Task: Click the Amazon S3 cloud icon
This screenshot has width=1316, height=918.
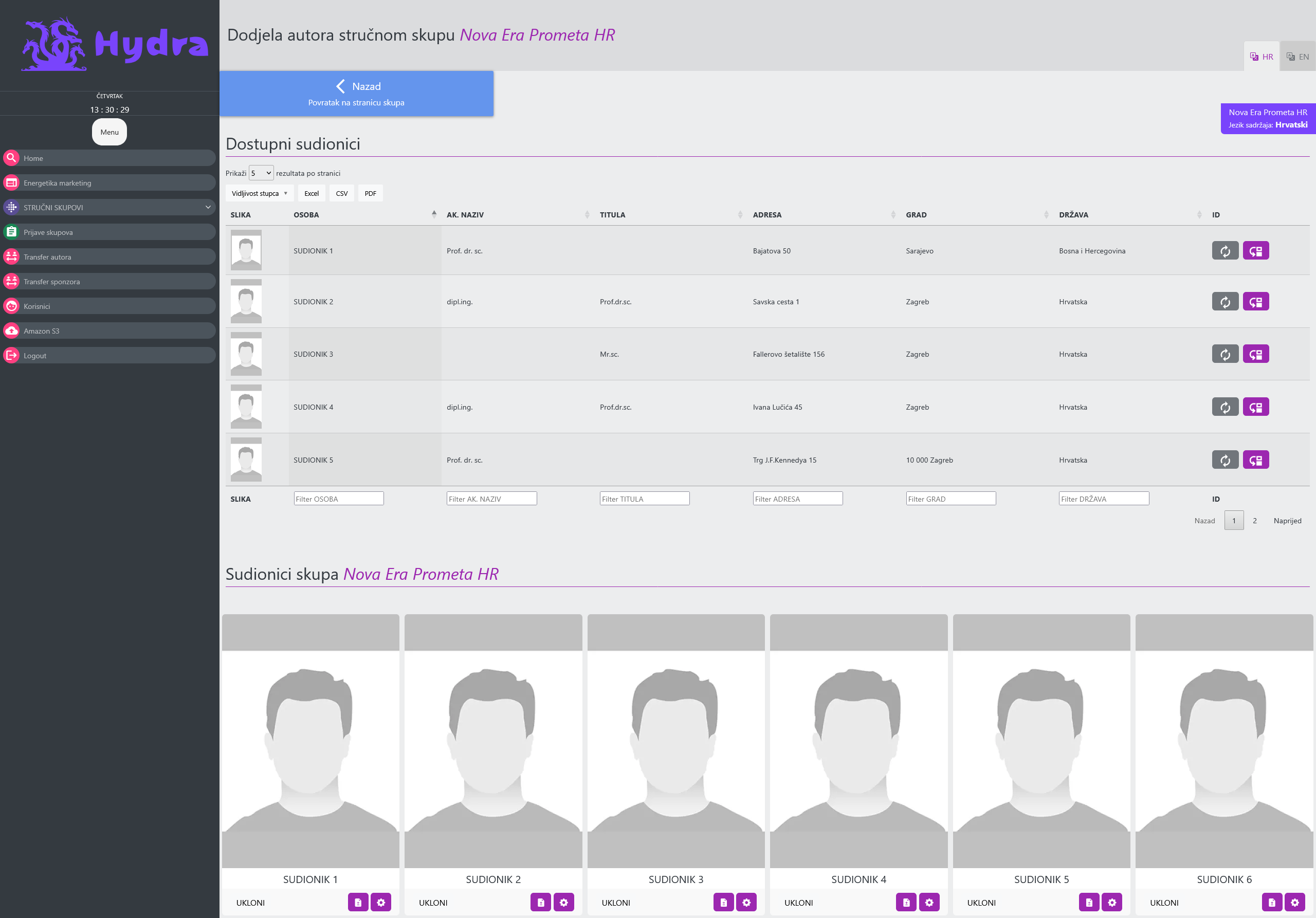Action: click(x=11, y=331)
